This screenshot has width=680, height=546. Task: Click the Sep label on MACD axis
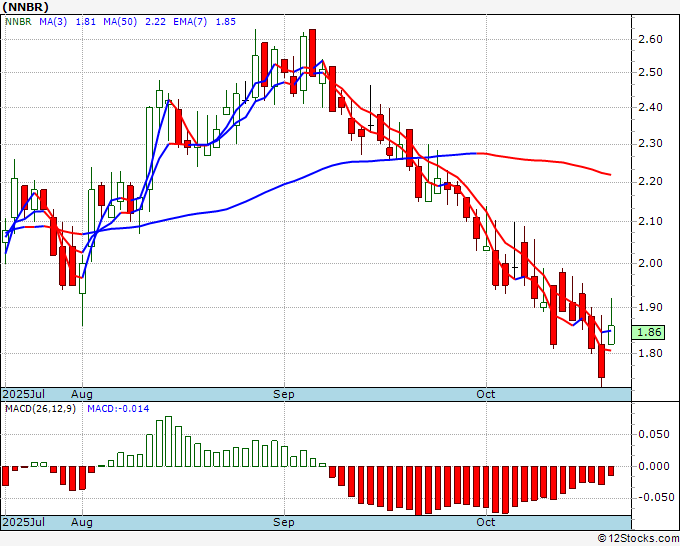pyautogui.click(x=284, y=522)
